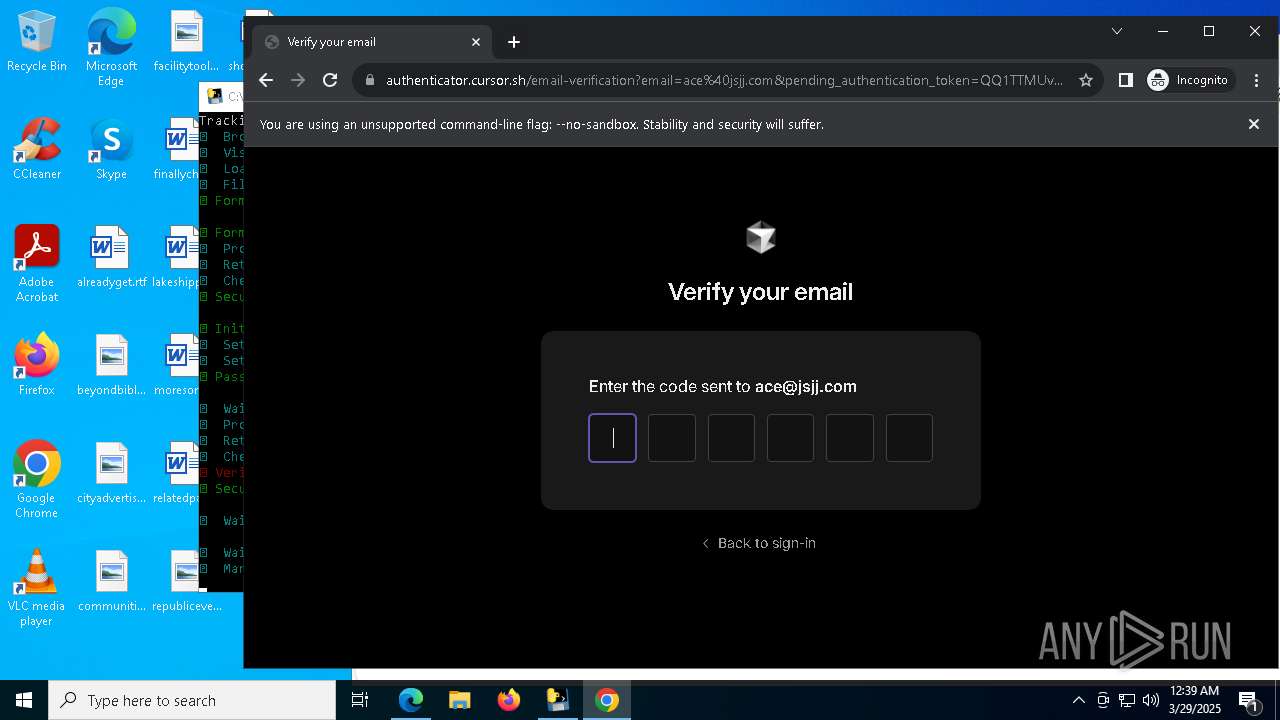Switch to Chrome on the taskbar

click(607, 700)
